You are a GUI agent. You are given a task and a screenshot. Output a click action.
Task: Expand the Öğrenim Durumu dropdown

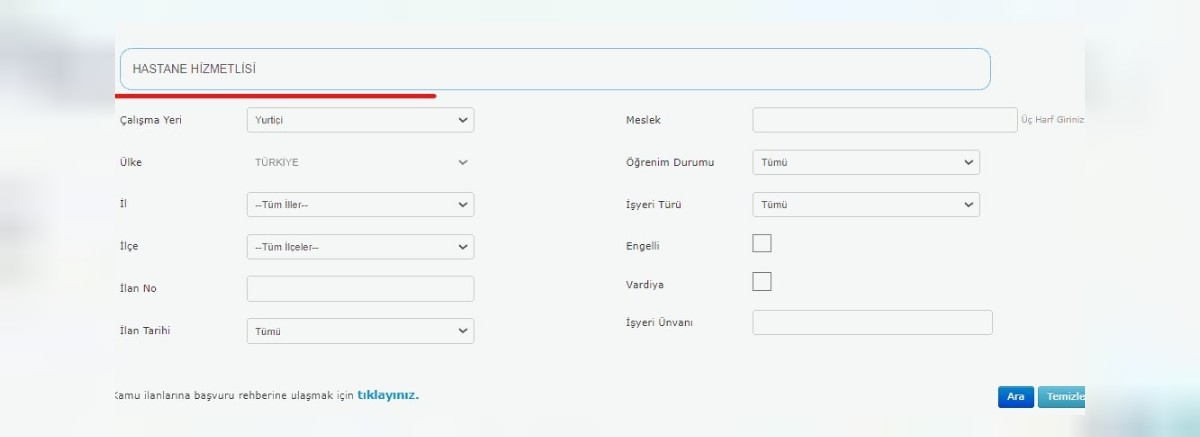click(x=865, y=162)
